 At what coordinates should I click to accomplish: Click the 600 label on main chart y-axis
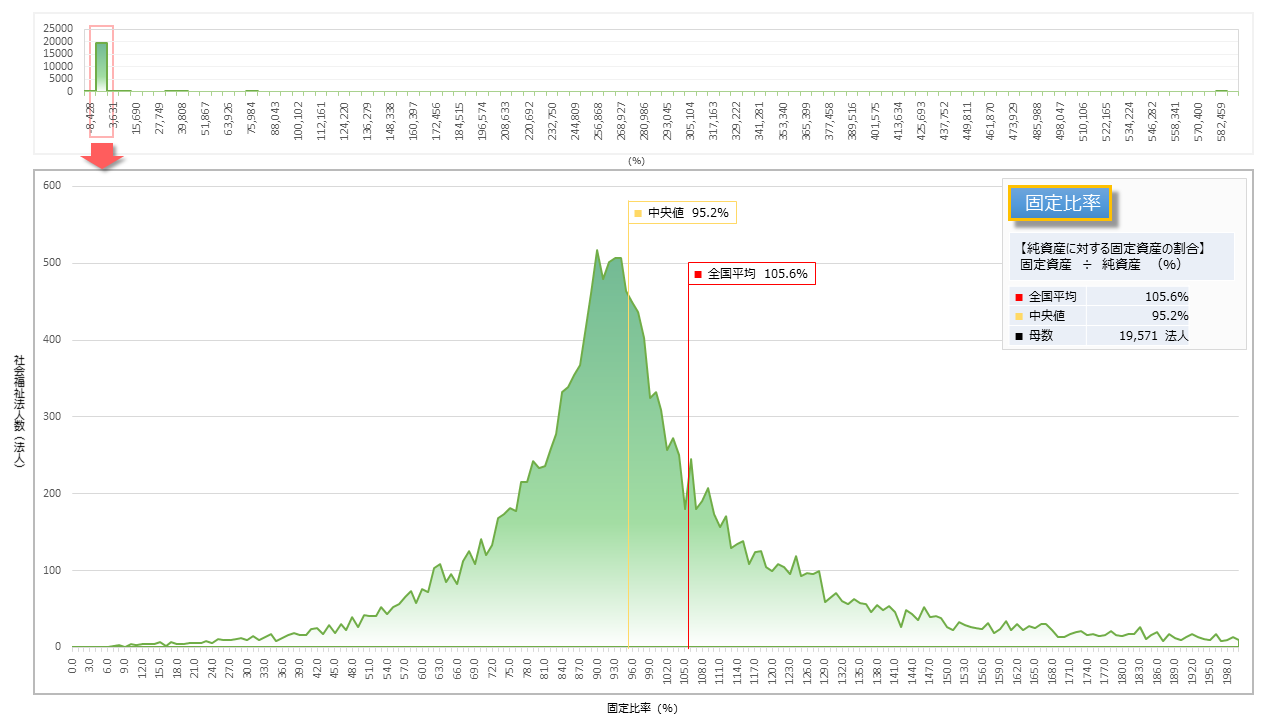click(x=52, y=186)
